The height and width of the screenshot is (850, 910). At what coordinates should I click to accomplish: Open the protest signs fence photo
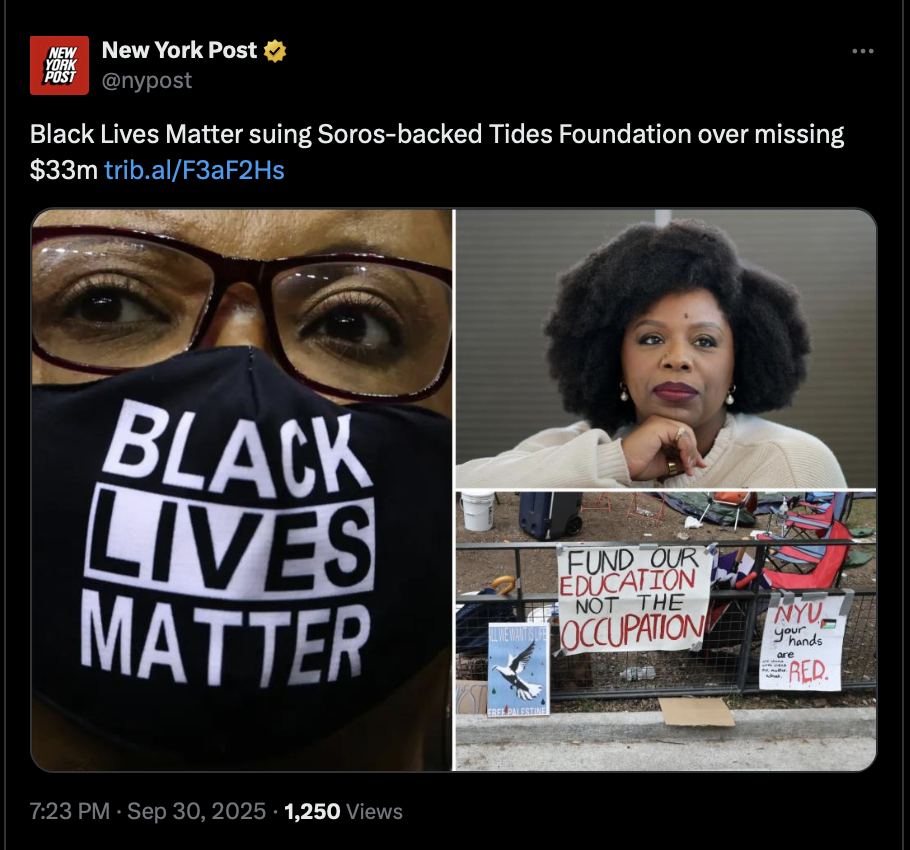[666, 631]
